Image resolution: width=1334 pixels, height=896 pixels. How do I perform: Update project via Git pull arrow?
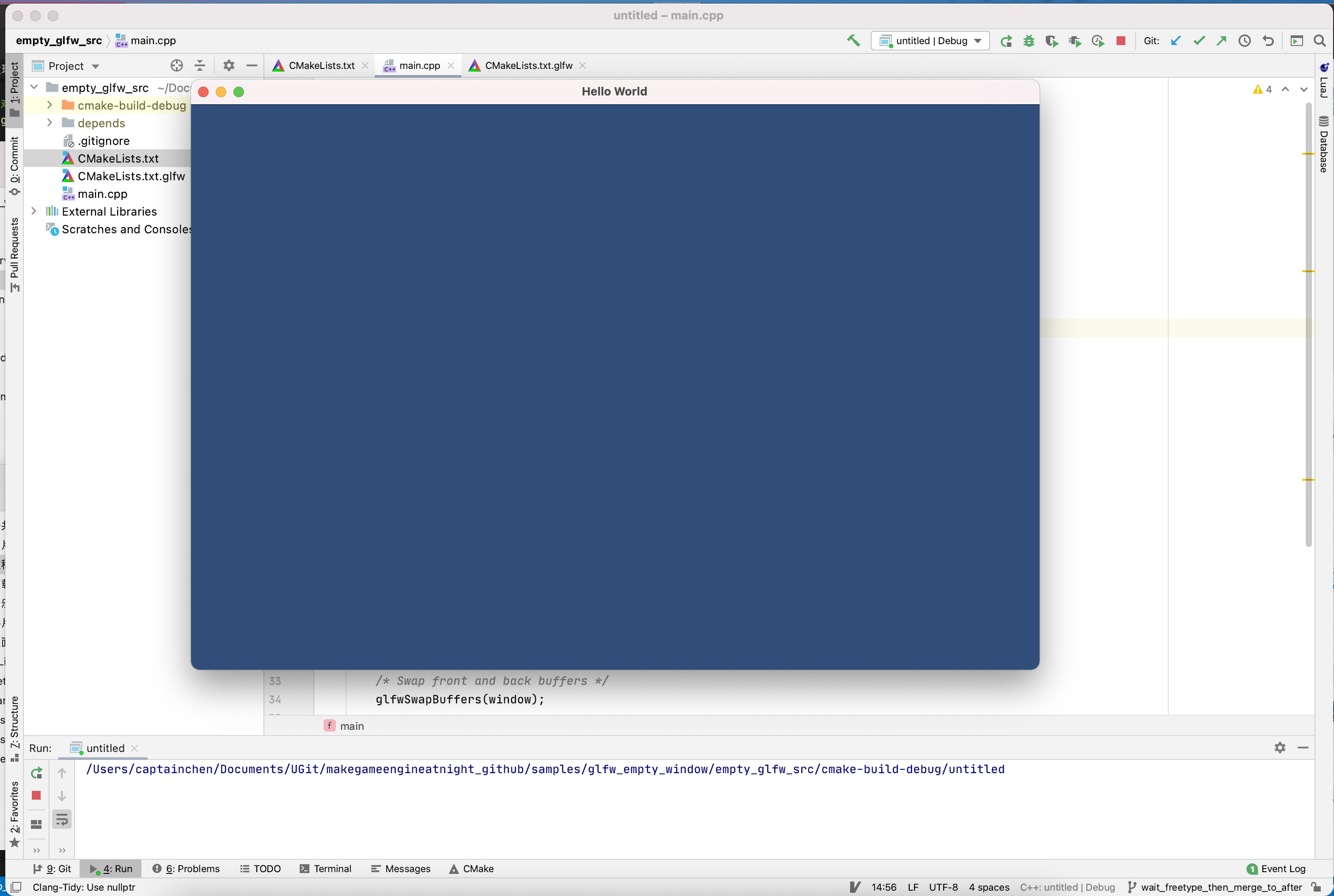(x=1176, y=41)
